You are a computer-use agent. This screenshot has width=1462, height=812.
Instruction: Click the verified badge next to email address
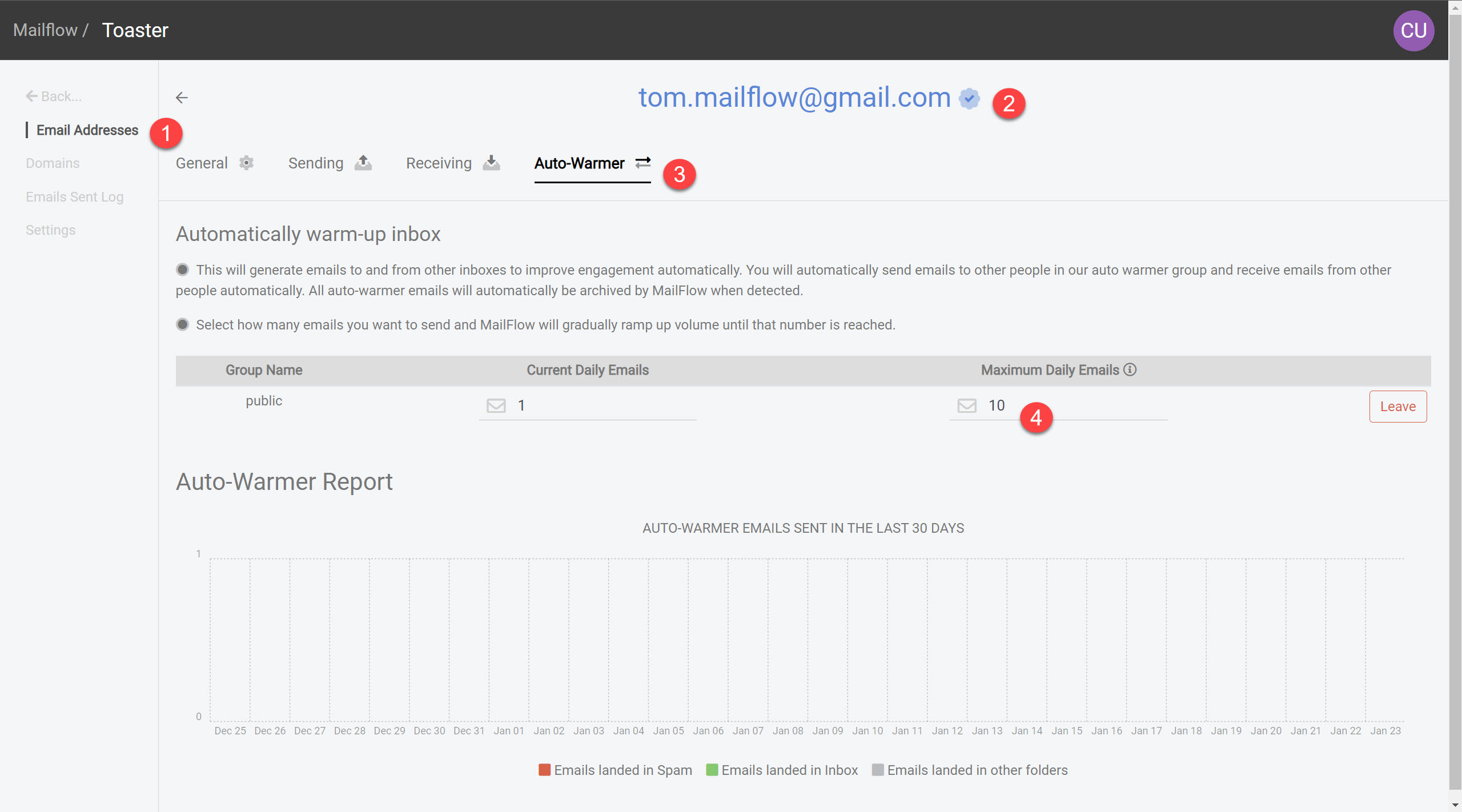coord(969,98)
